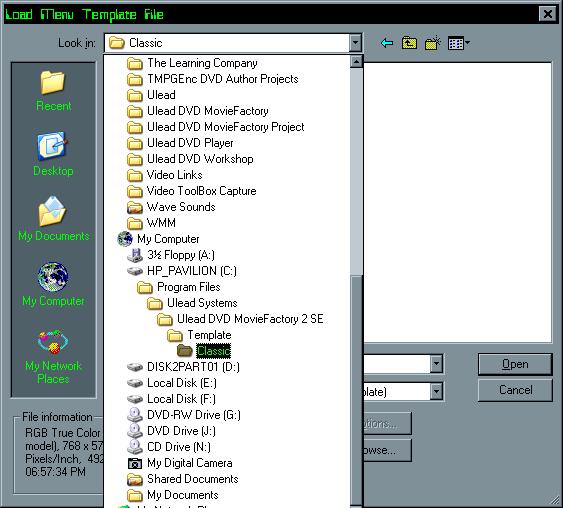
Task: Select DVD Drive (J:)
Action: click(172, 431)
